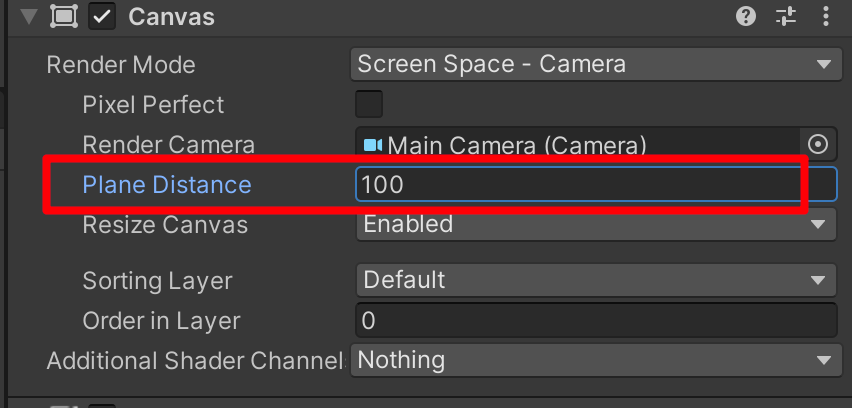The width and height of the screenshot is (852, 408).
Task: Click the Order in Layer label
Action: (161, 321)
